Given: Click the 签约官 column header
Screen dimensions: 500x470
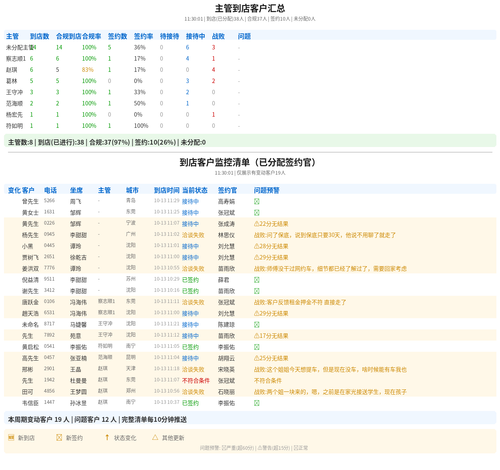Looking at the screenshot, I should point(227,190).
